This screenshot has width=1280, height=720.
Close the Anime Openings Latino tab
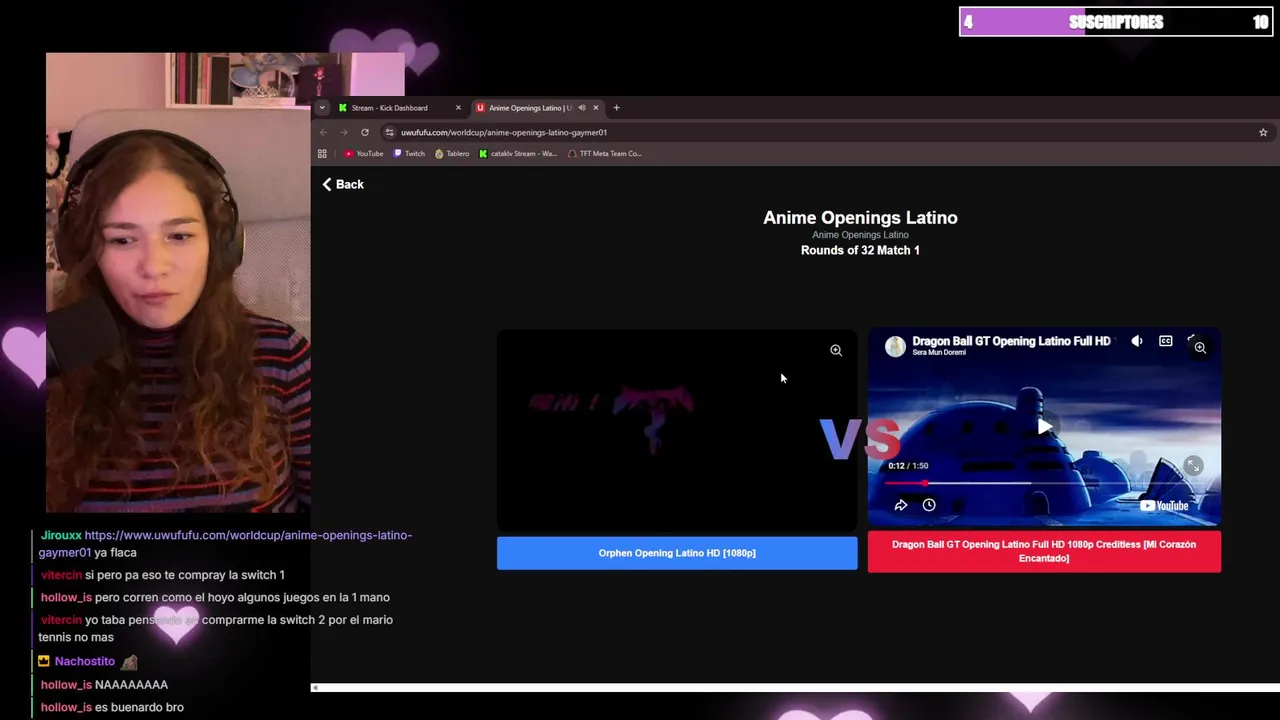[596, 108]
